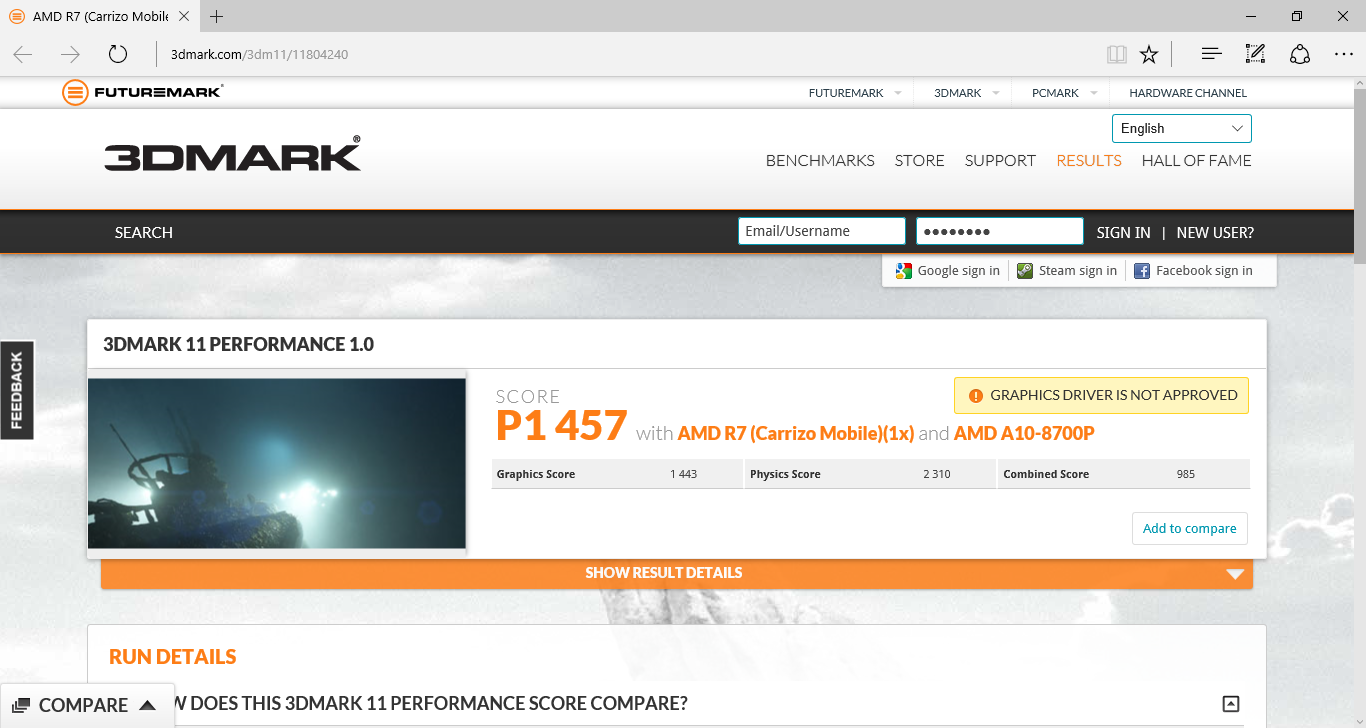Click the Futuremark logo

(142, 92)
